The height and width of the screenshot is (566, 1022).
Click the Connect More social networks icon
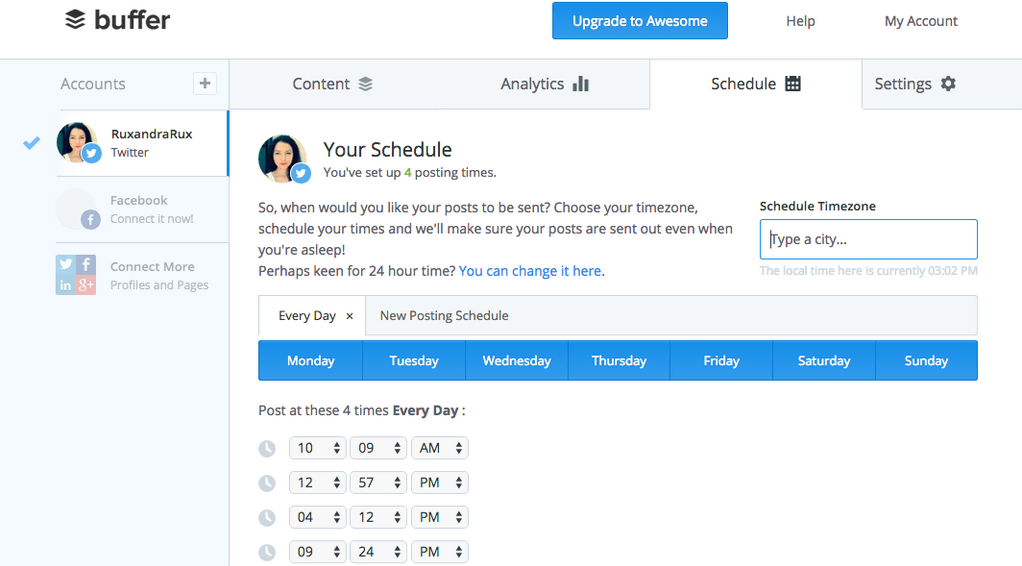pyautogui.click(x=76, y=275)
